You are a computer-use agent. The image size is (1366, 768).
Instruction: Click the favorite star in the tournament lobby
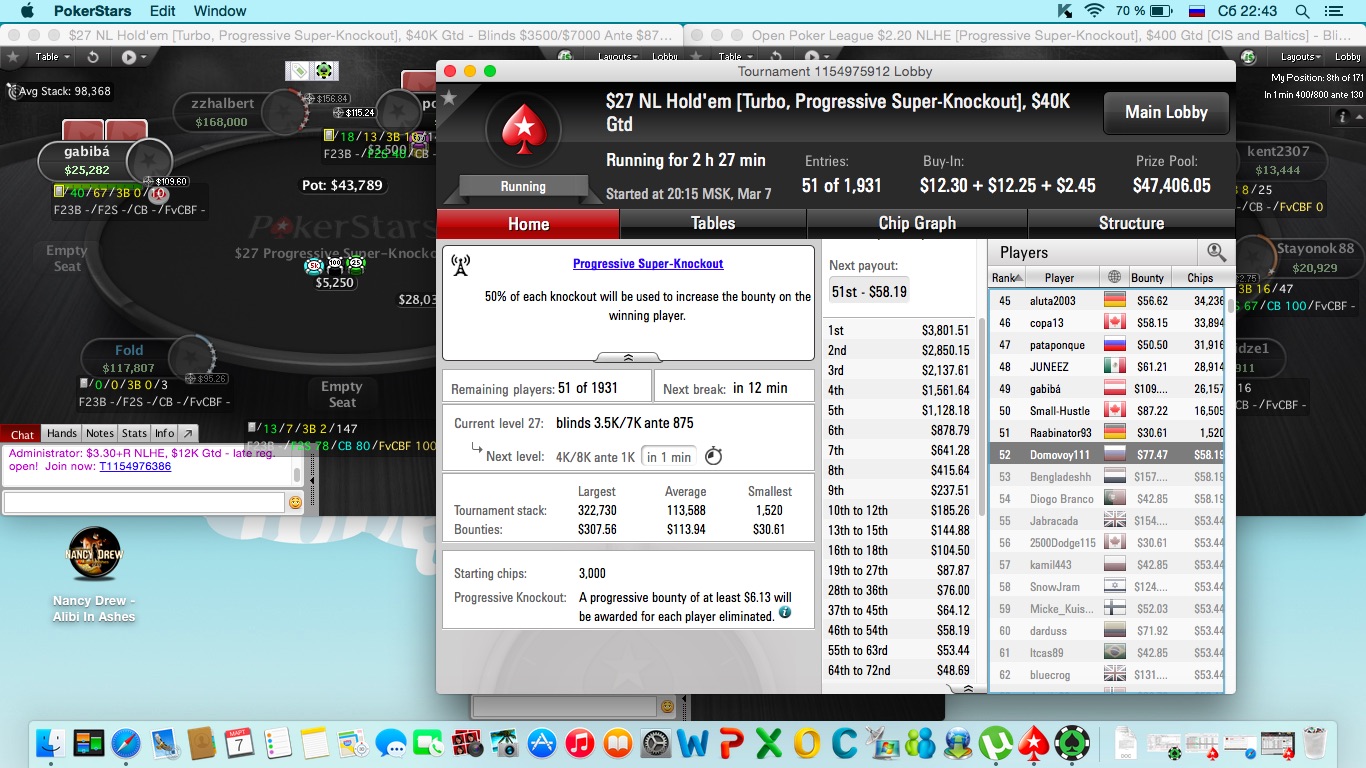[x=449, y=98]
